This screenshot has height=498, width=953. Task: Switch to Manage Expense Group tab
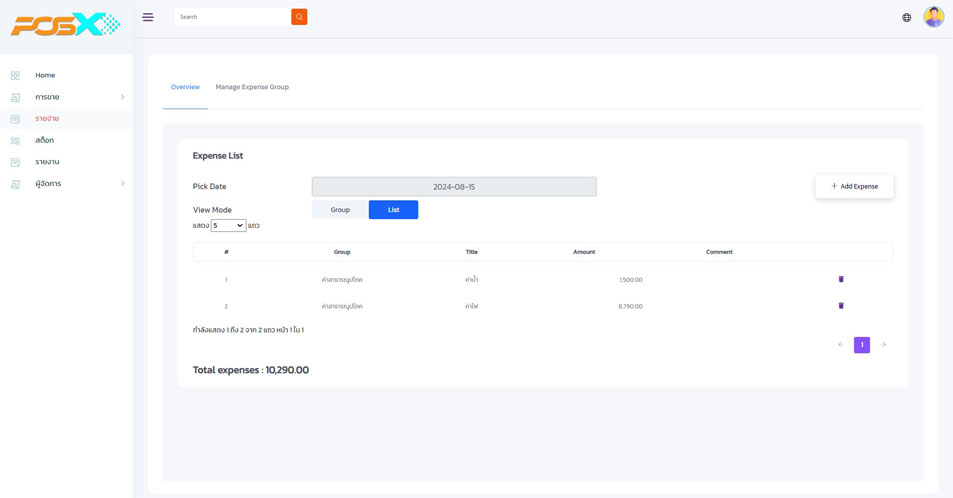click(252, 87)
